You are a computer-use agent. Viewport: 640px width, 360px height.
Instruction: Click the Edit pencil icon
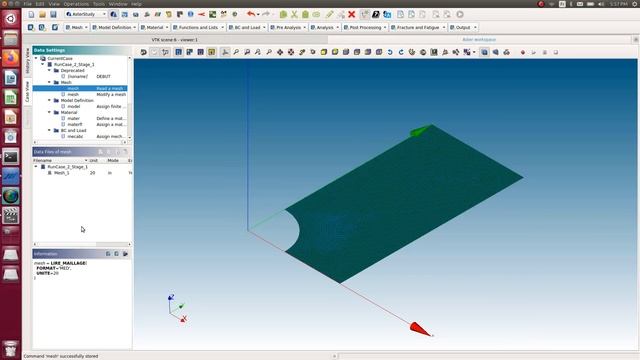tap(329, 14)
